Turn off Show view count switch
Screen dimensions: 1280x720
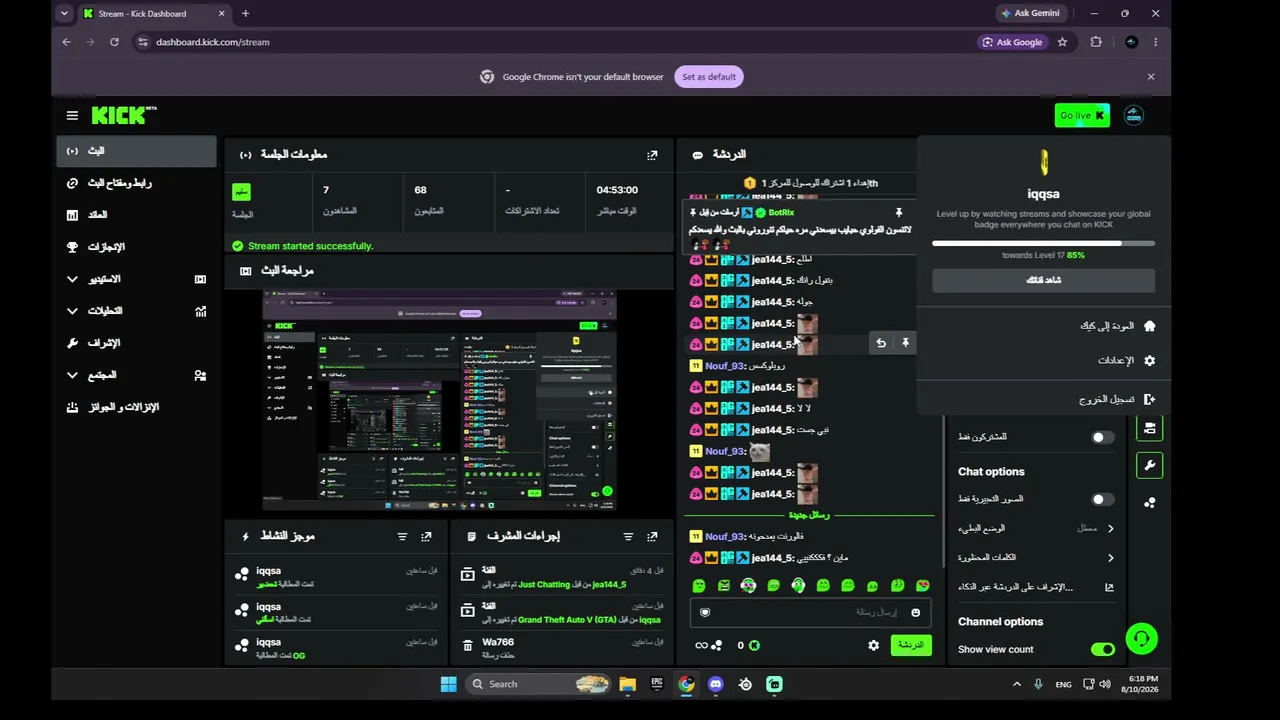(x=1102, y=649)
